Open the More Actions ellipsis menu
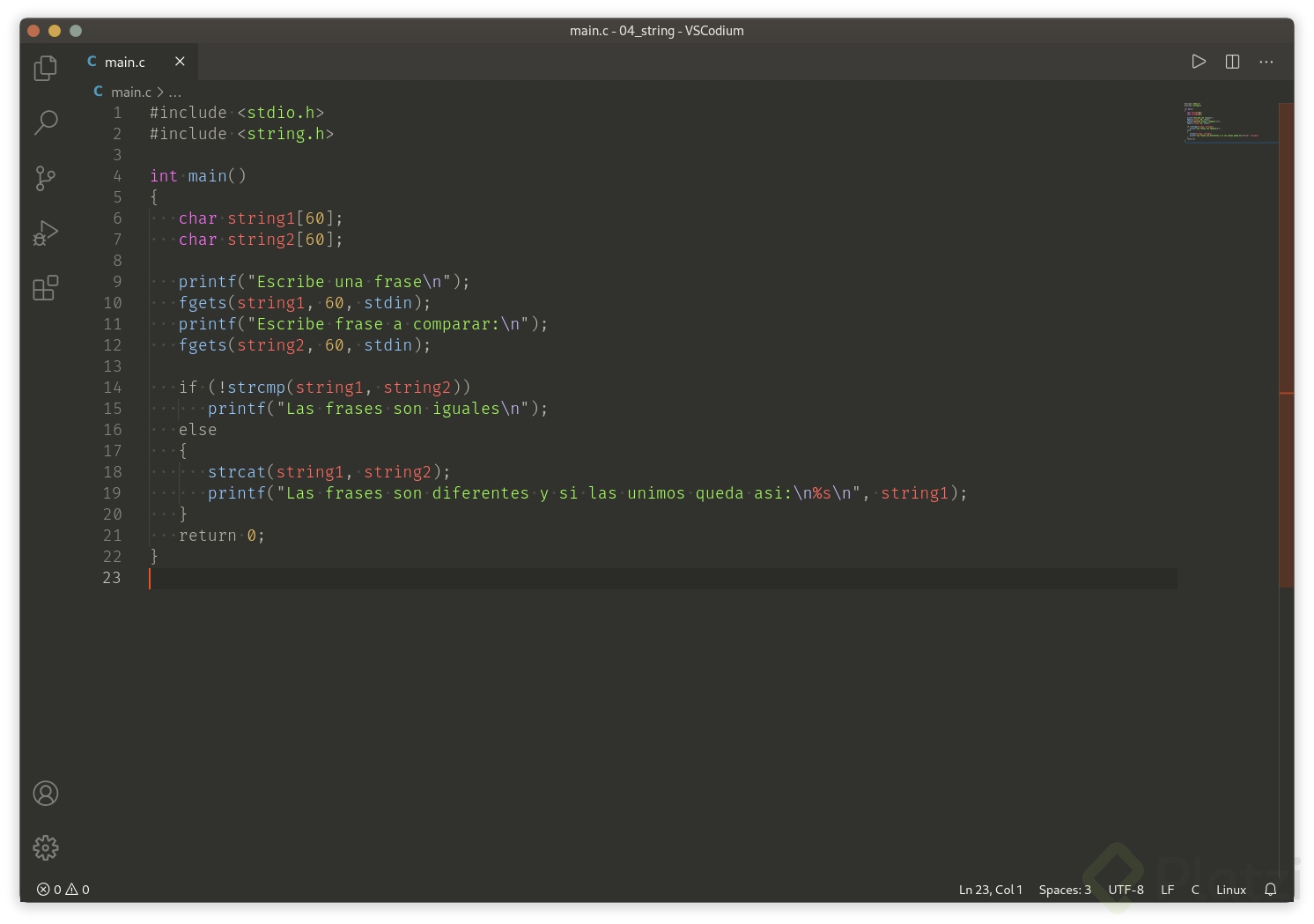1314x924 pixels. coord(1266,62)
